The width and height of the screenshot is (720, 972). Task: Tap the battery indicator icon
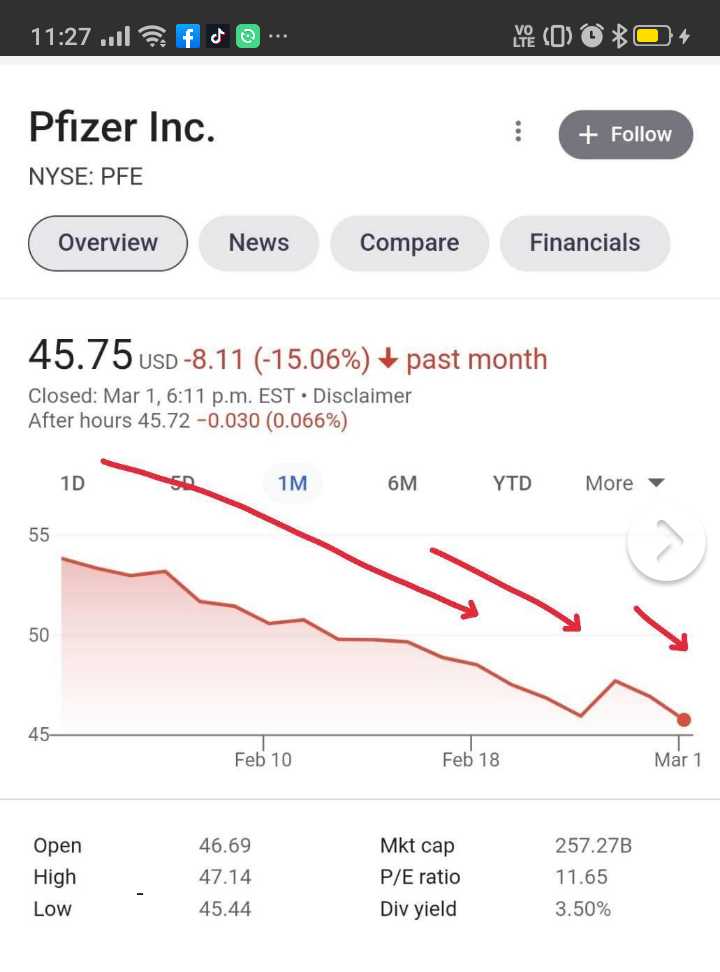(x=653, y=36)
